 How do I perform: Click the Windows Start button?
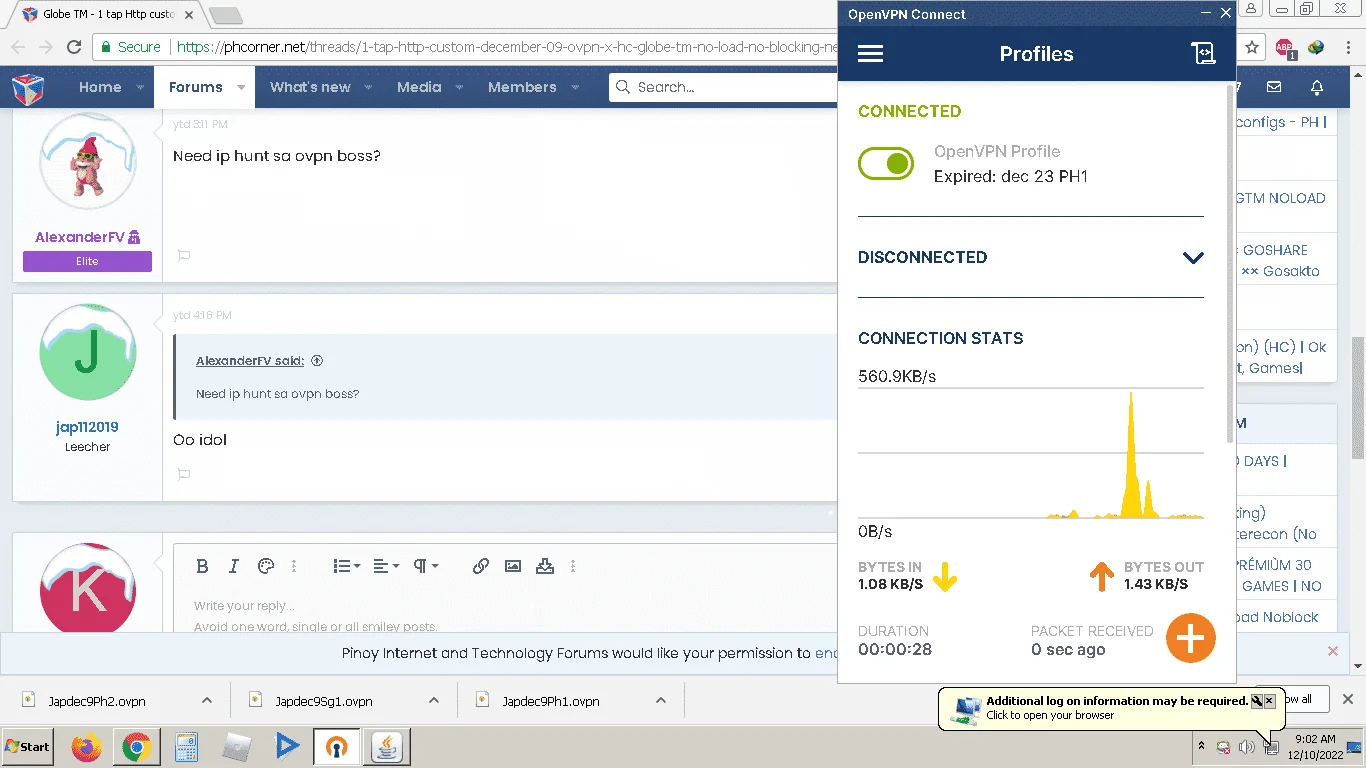[x=28, y=747]
